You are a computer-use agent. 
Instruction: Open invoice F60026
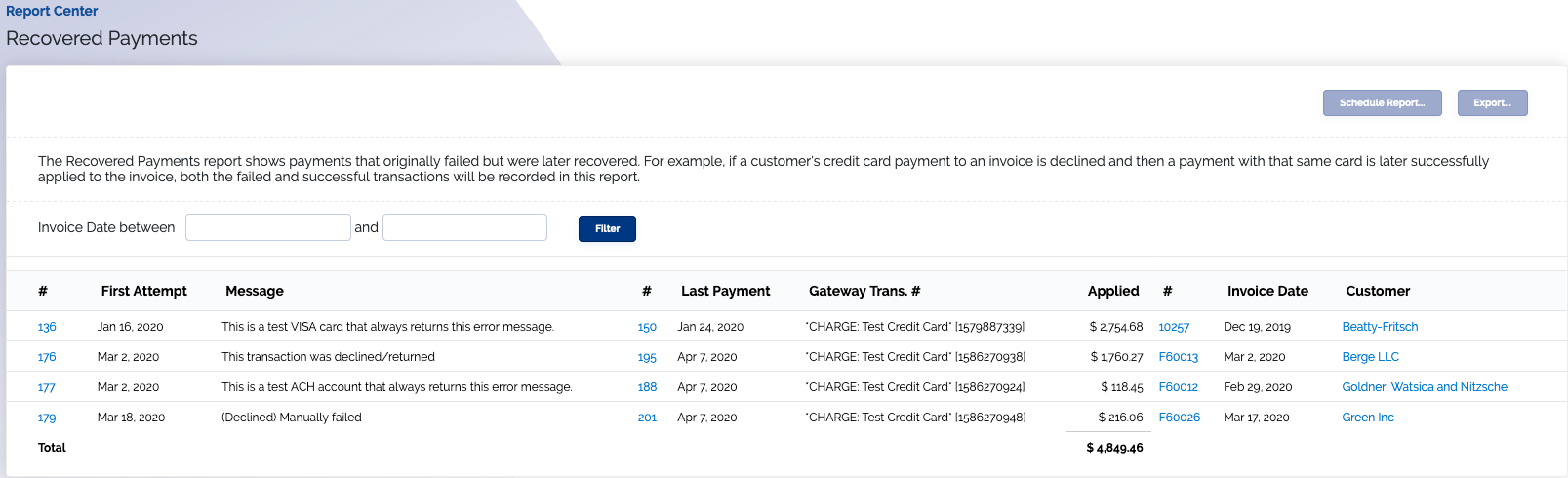(1180, 418)
